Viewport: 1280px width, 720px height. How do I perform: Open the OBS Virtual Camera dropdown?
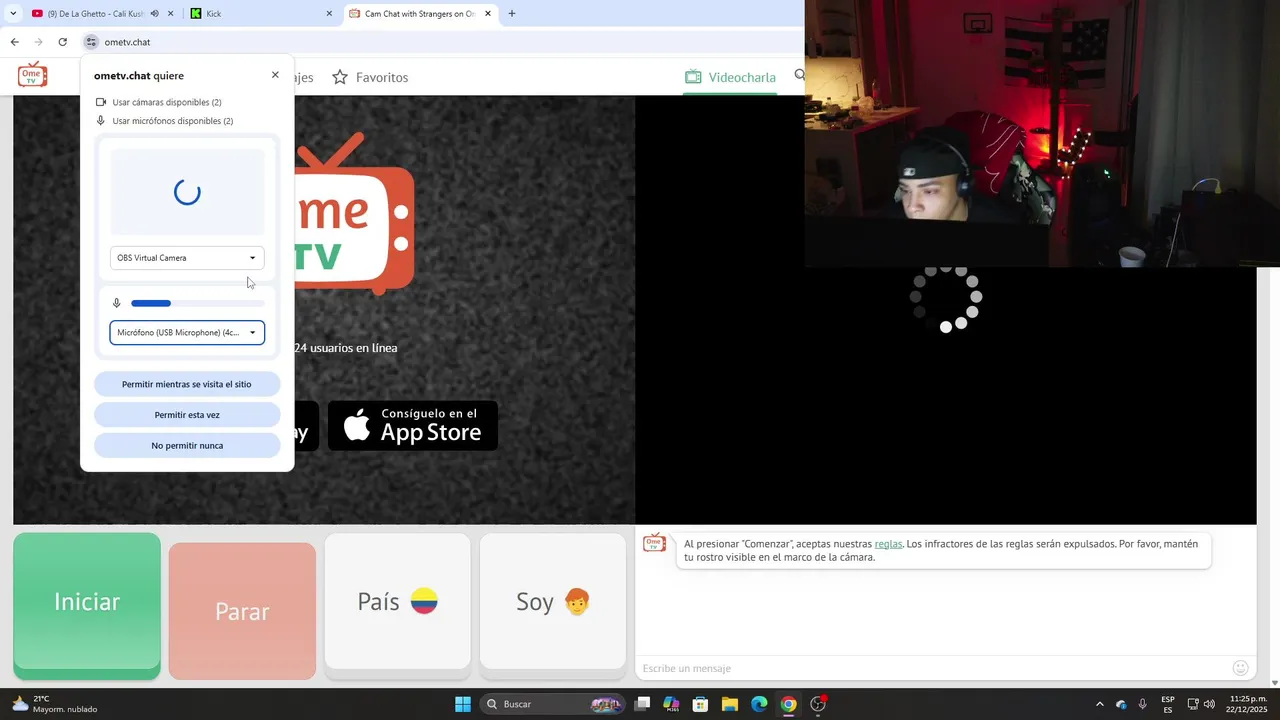pos(187,258)
